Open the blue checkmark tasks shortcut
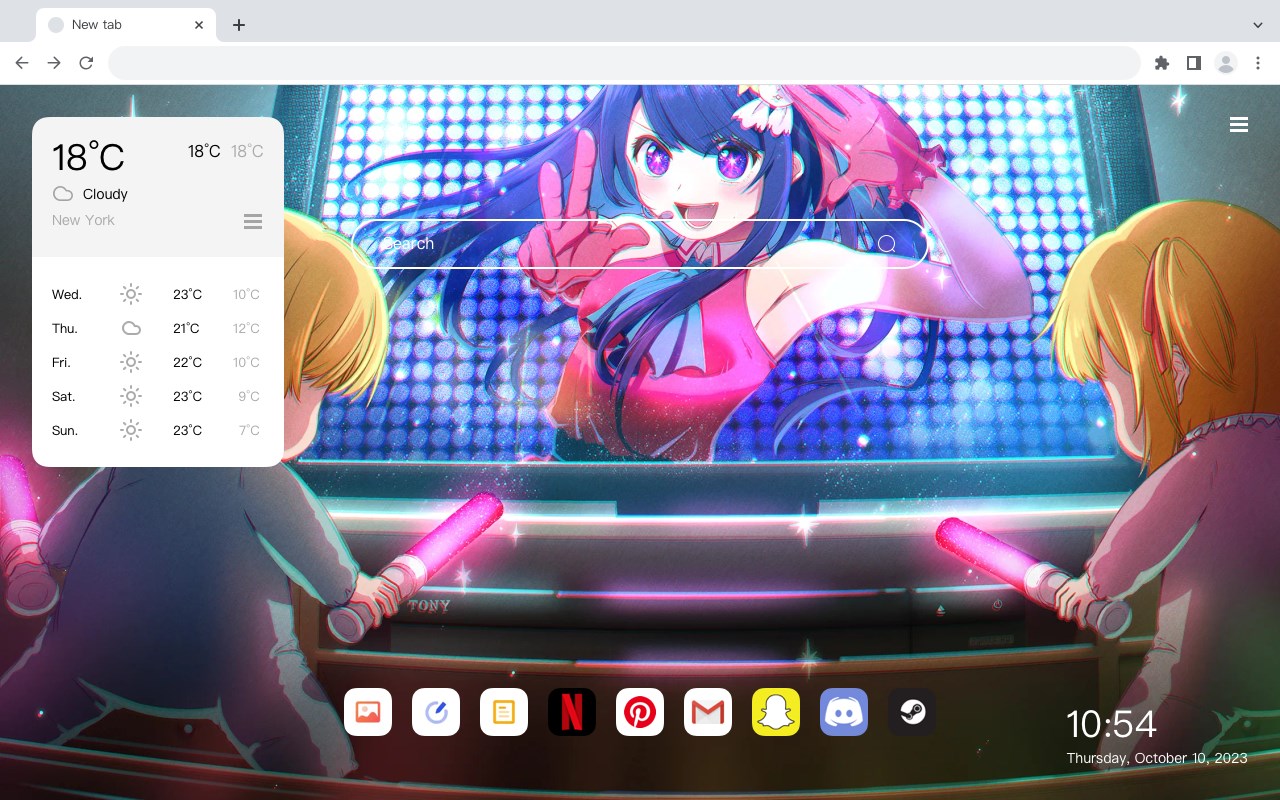The height and width of the screenshot is (800, 1280). pos(436,712)
